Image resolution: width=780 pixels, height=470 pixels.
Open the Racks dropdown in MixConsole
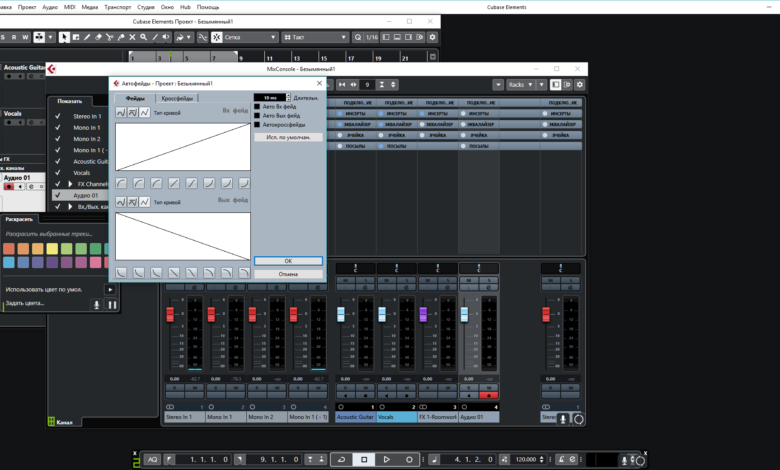(526, 85)
